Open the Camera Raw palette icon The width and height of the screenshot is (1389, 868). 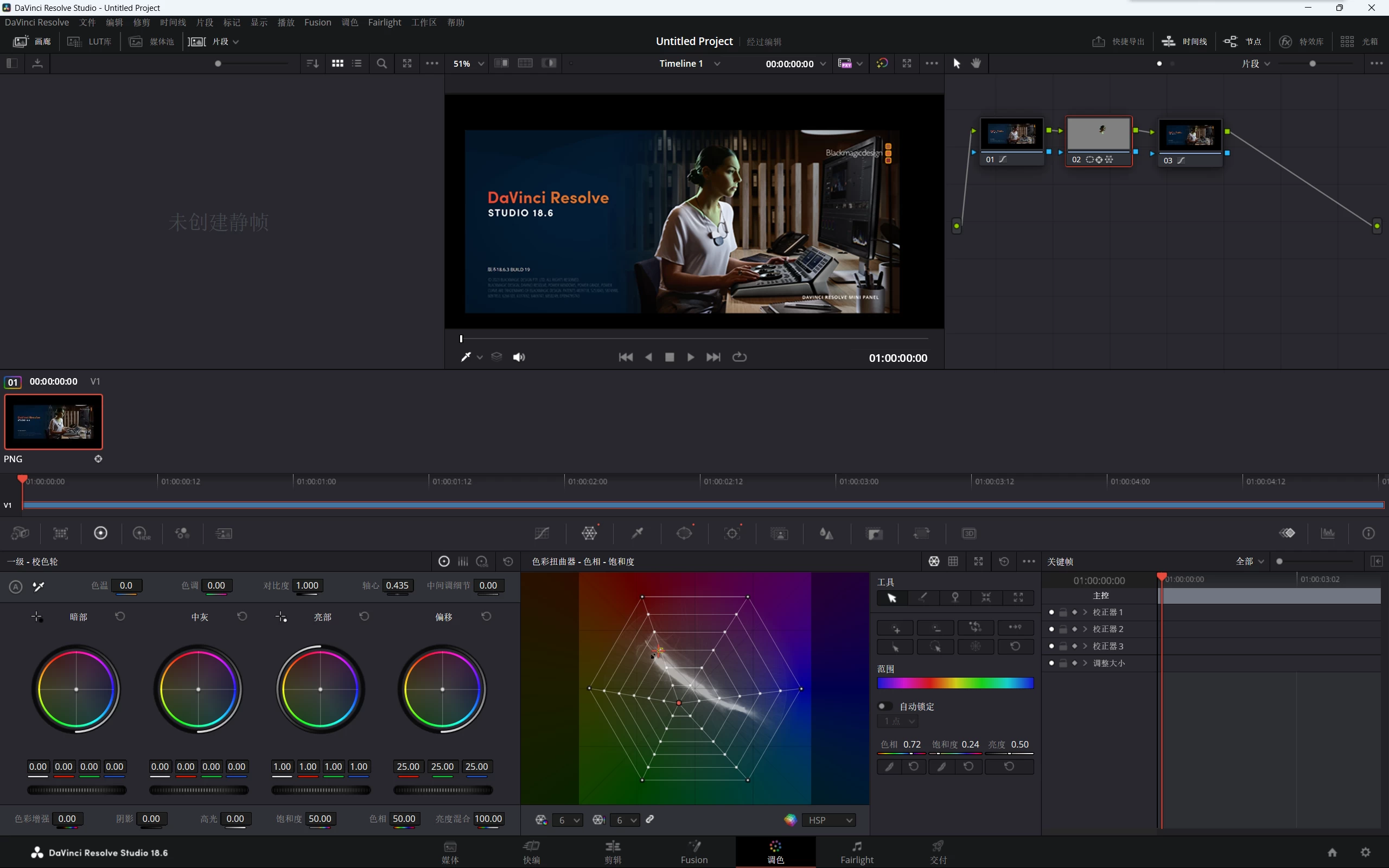20,533
